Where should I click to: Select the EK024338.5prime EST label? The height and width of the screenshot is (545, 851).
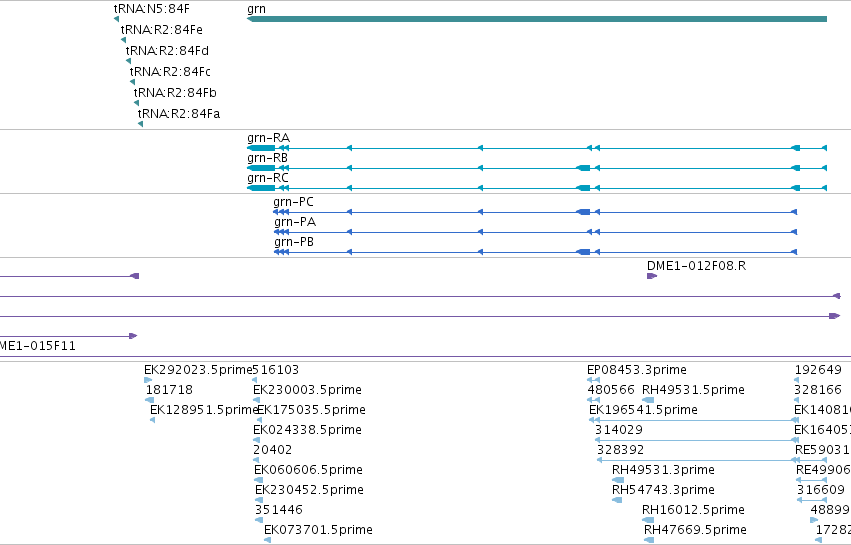(307, 430)
